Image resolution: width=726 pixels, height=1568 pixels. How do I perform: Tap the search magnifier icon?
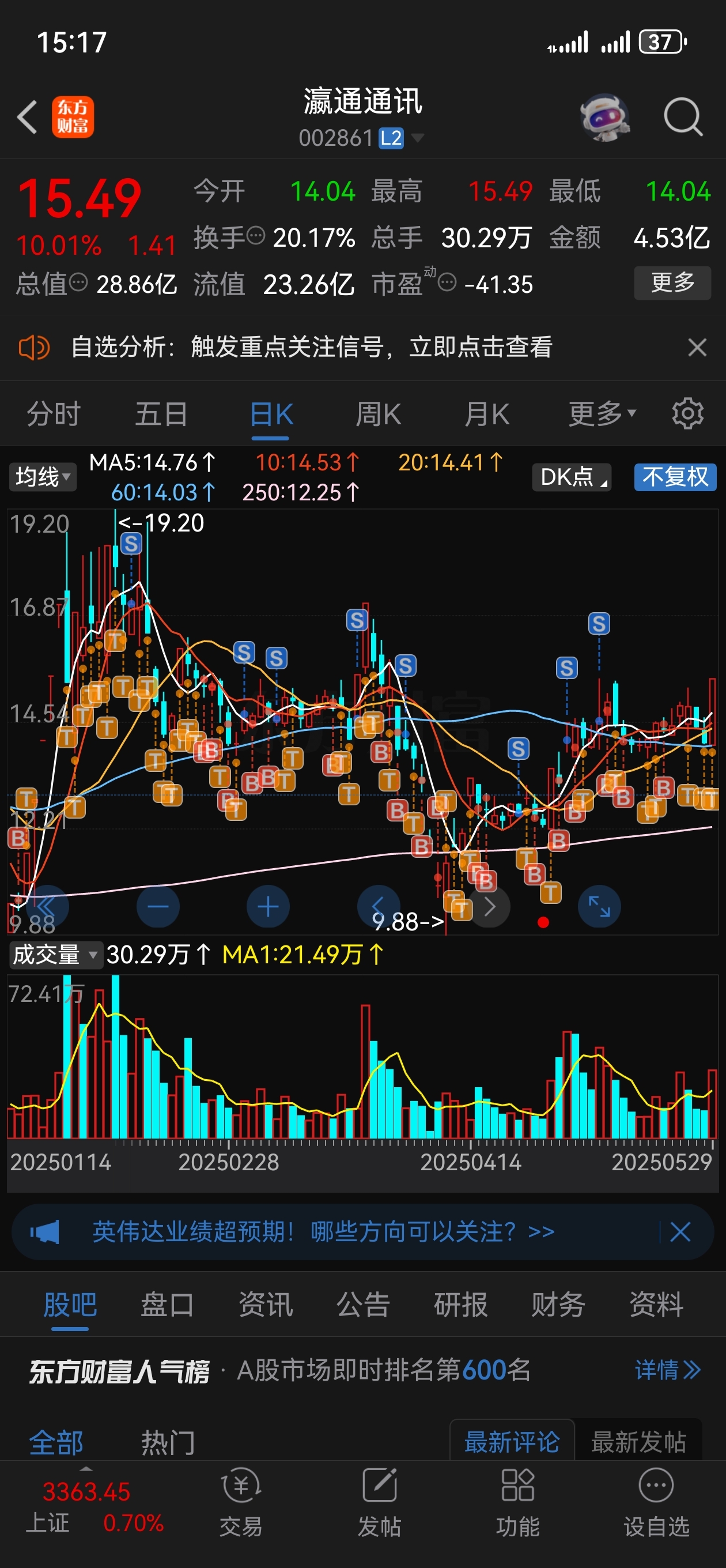click(683, 116)
